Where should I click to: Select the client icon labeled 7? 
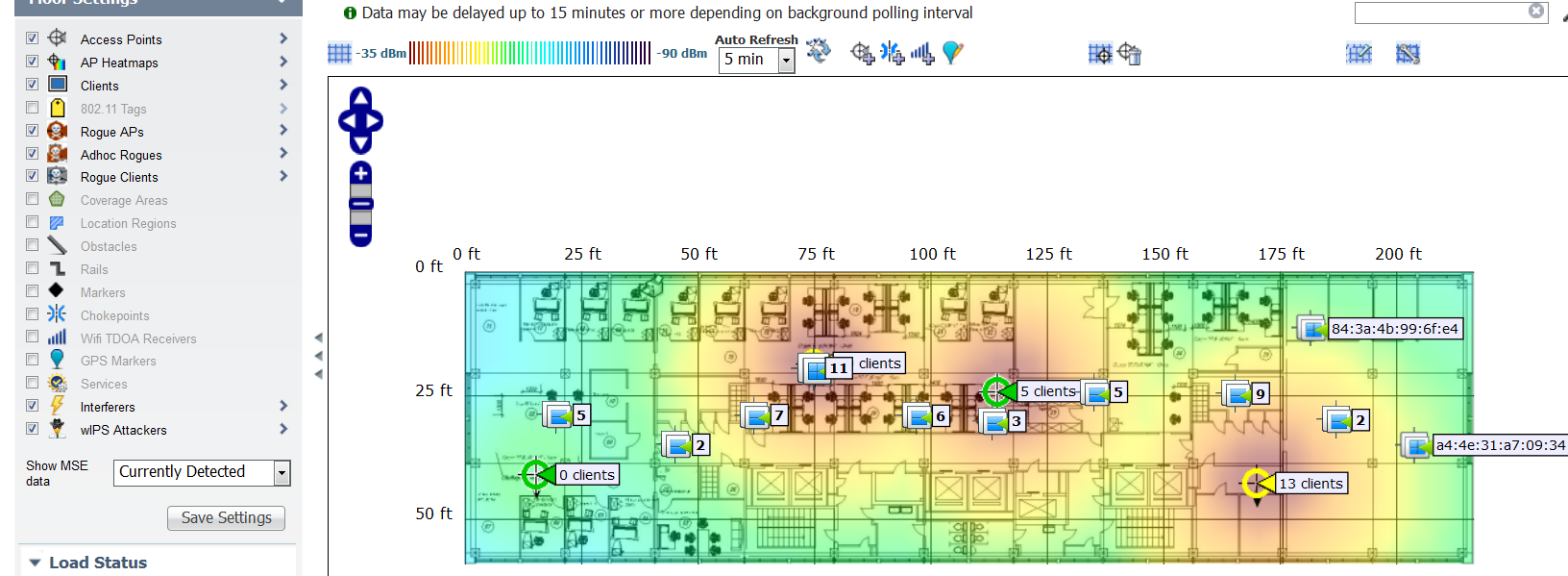[755, 415]
